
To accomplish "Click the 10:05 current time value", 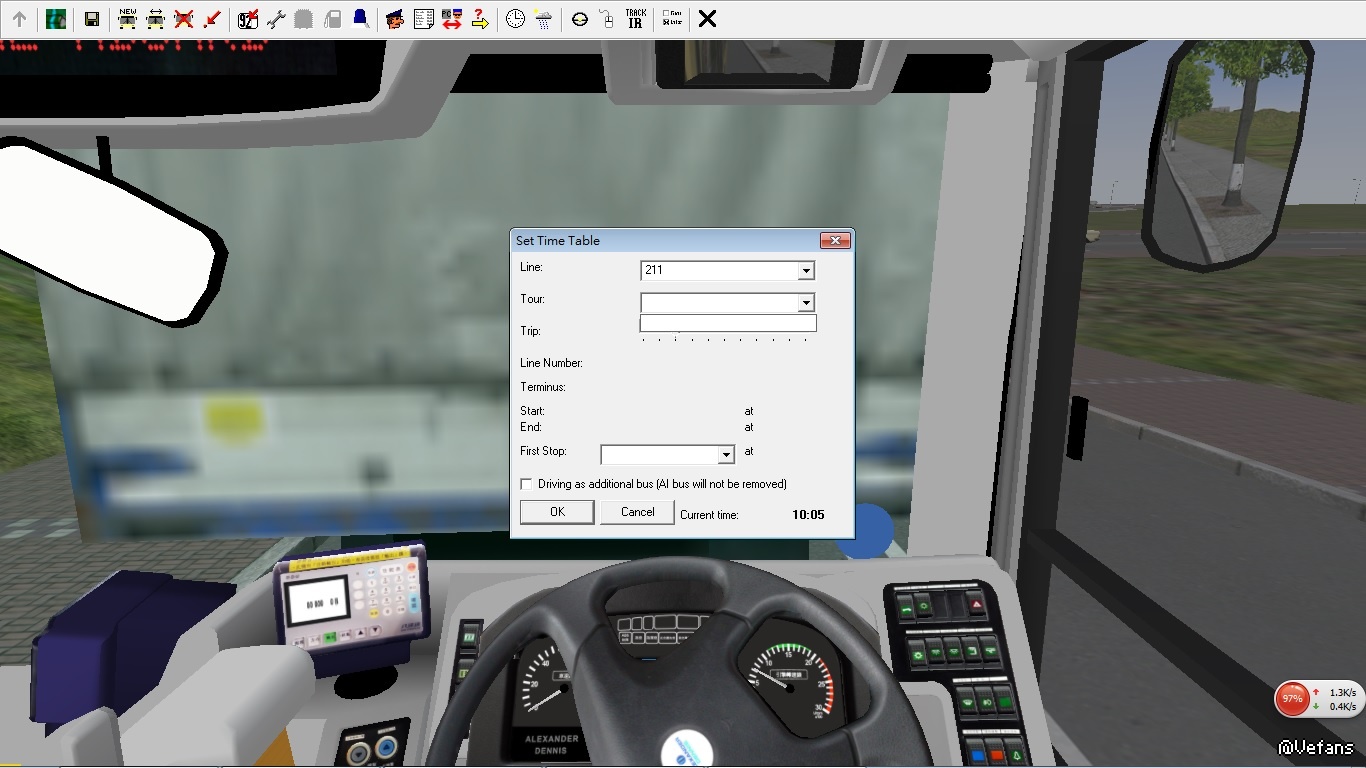I will coord(808,515).
